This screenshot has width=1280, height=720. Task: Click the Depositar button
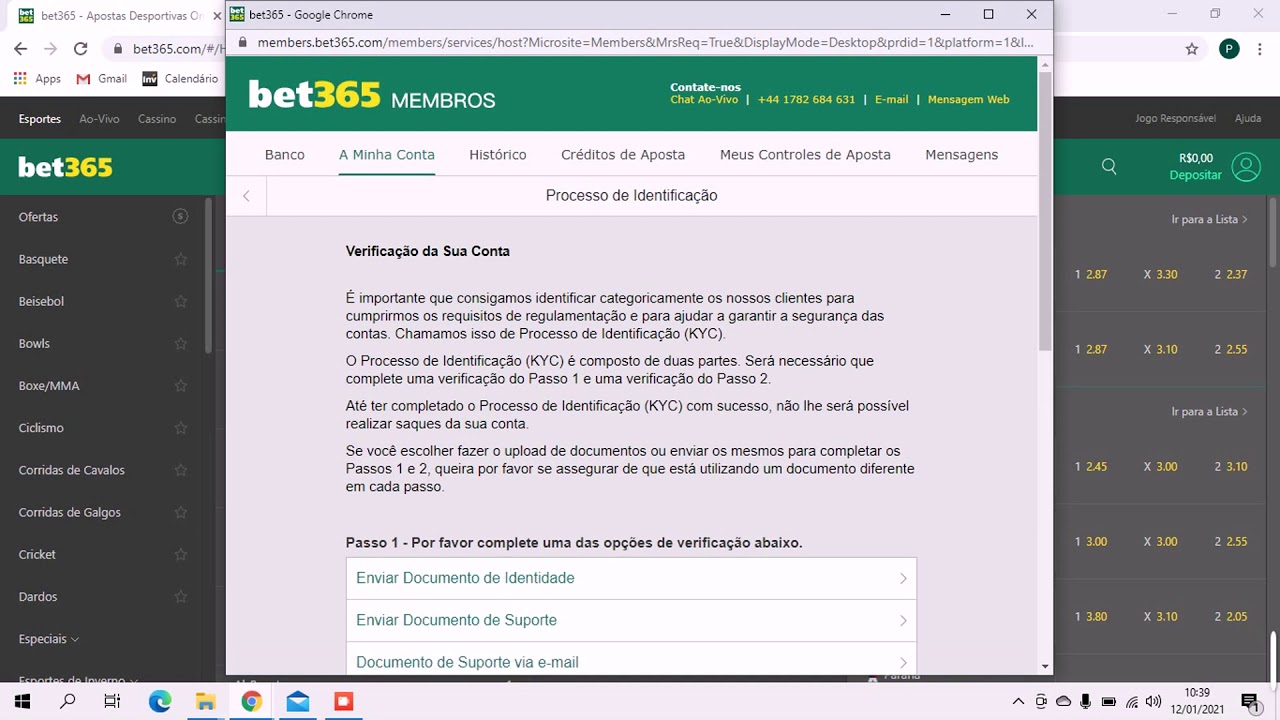click(1196, 175)
